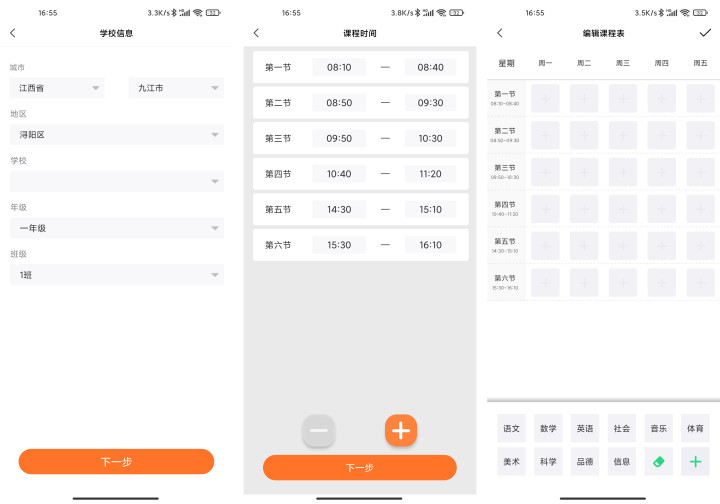Image resolution: width=720 pixels, height=504 pixels.
Task: Open the grade dropdown showing 一年级
Action: pos(117,228)
